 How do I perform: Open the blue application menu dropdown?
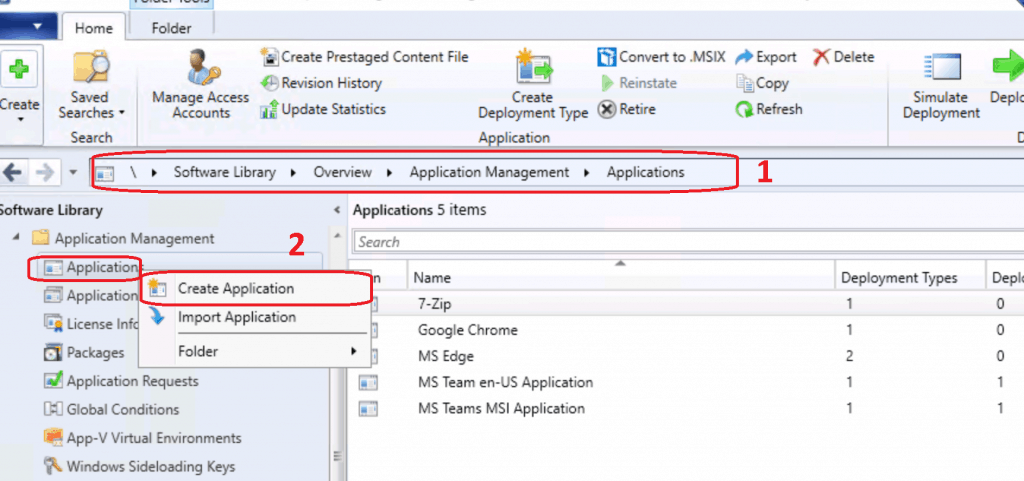(x=29, y=26)
